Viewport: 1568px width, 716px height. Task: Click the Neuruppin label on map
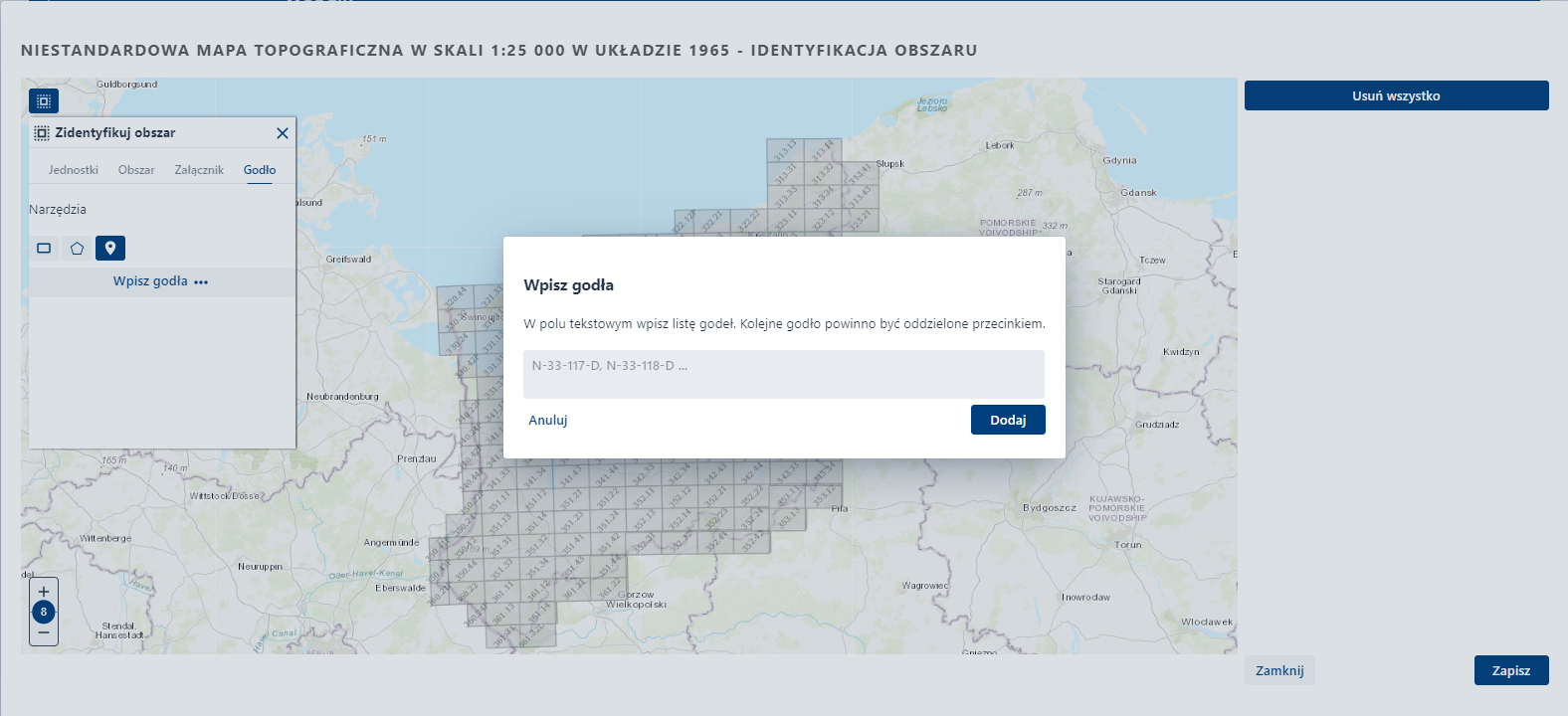[260, 567]
